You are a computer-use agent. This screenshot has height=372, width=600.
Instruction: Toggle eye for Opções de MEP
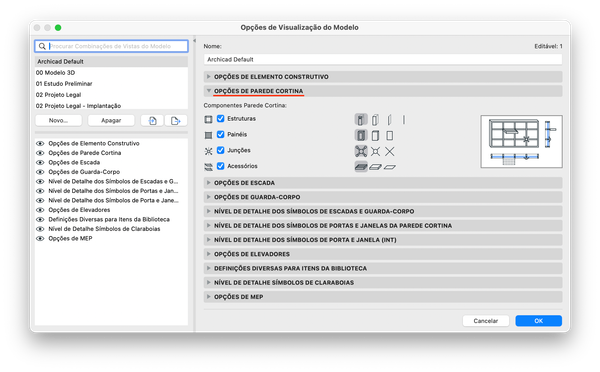(40, 238)
